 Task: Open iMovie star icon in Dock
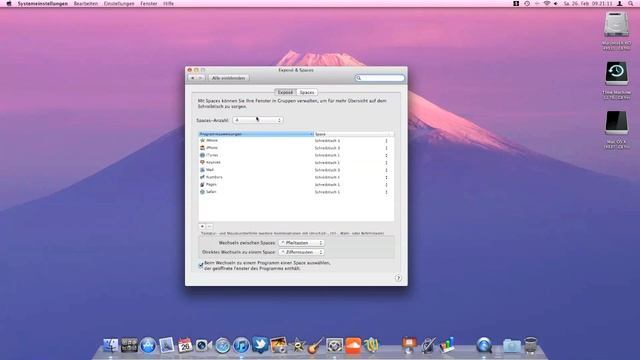click(298, 346)
